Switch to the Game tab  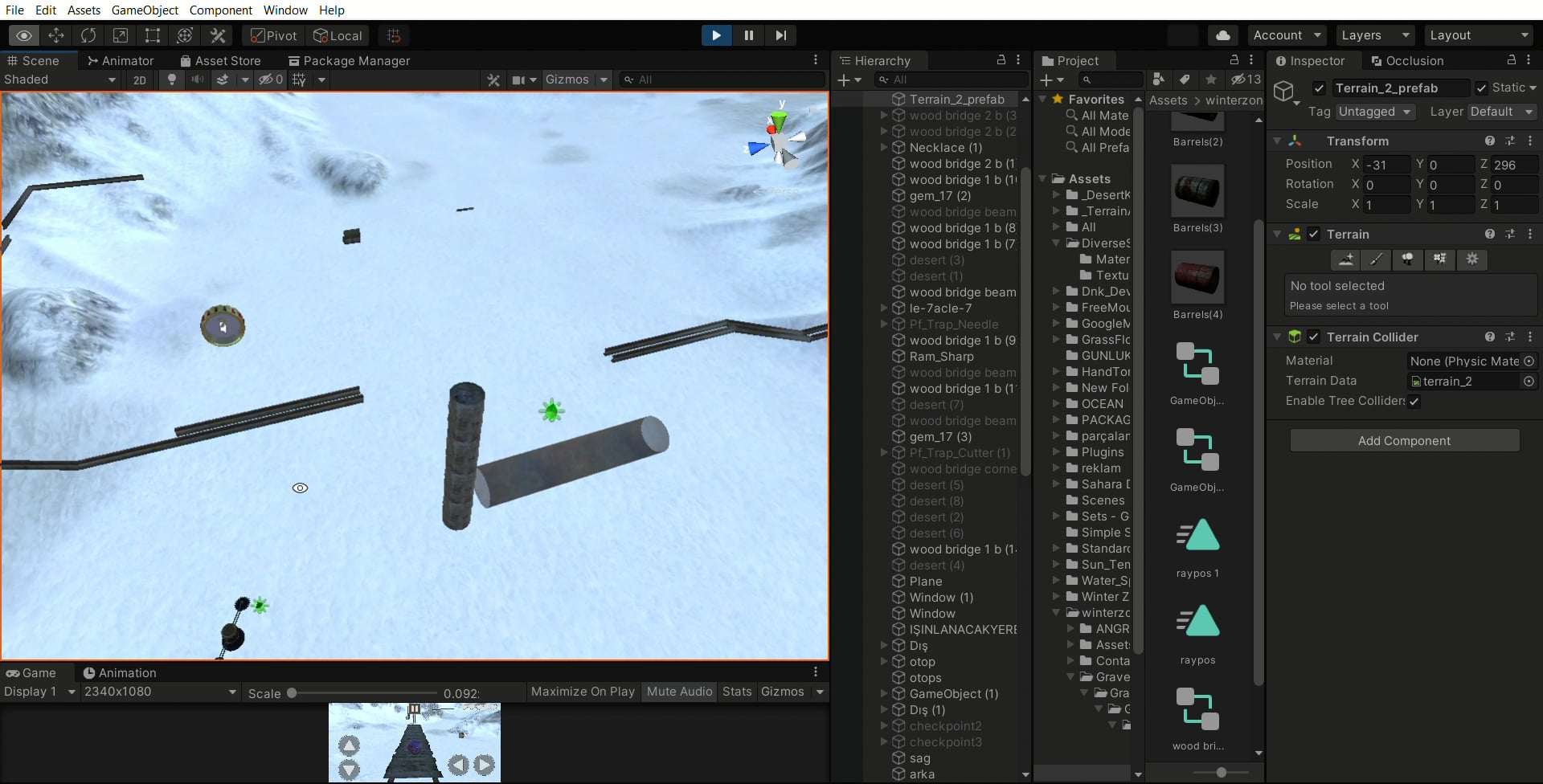[32, 672]
